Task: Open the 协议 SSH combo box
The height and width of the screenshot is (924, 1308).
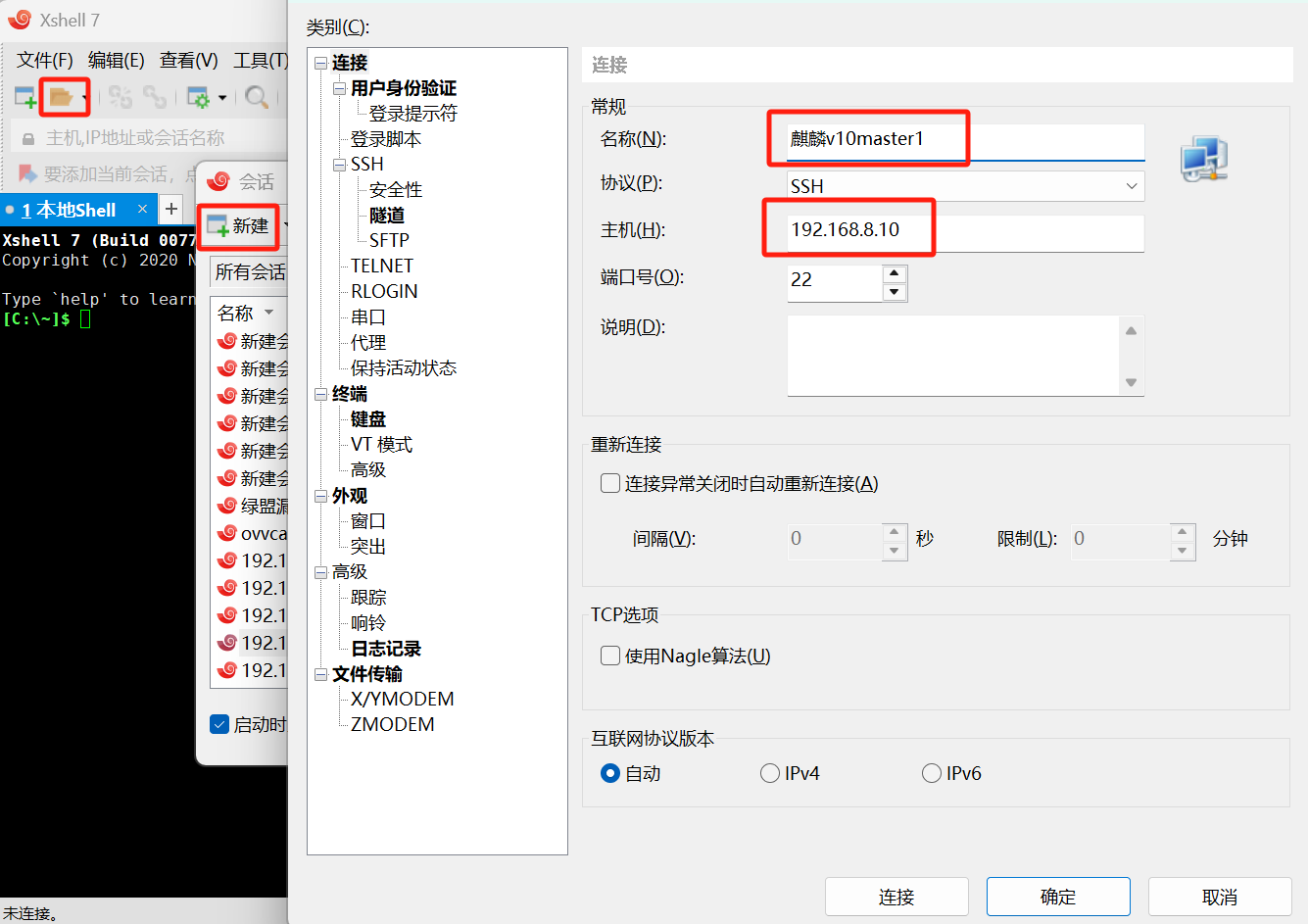Action: [x=965, y=186]
